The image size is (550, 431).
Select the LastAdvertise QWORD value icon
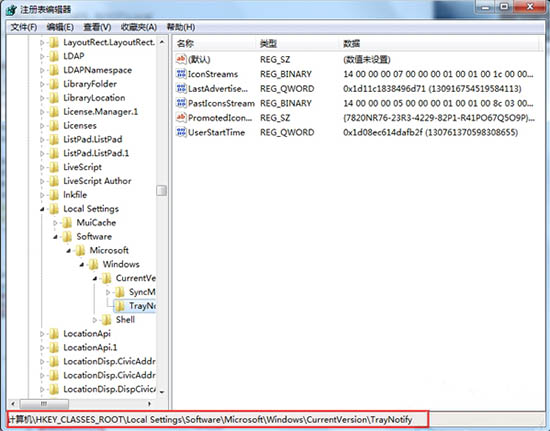pyautogui.click(x=181, y=88)
